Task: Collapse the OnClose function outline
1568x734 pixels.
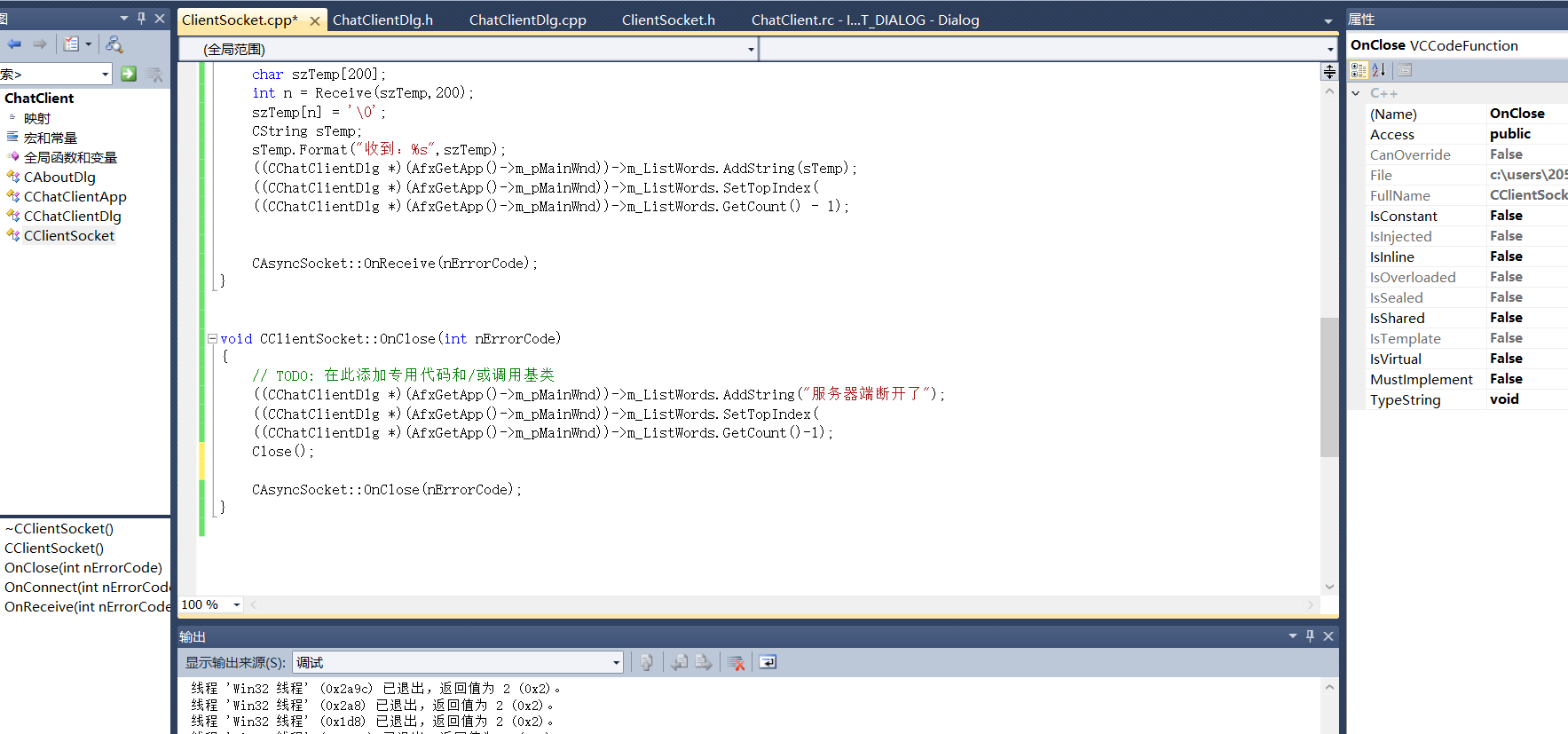Action: (x=212, y=338)
